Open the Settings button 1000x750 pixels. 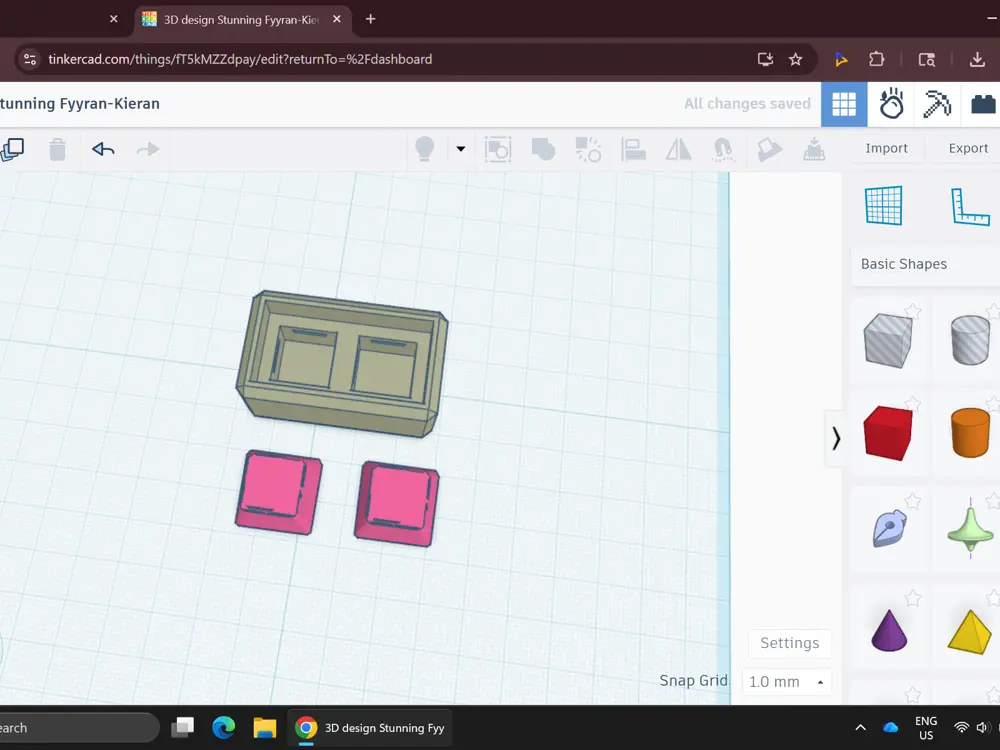click(x=790, y=643)
